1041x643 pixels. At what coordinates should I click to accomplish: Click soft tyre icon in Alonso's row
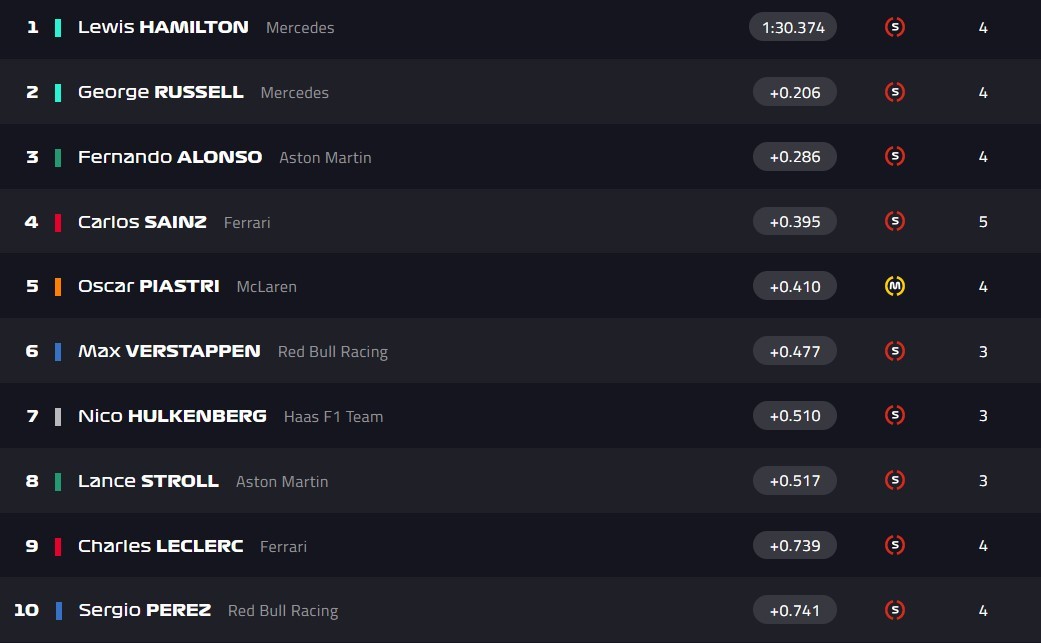click(x=895, y=156)
